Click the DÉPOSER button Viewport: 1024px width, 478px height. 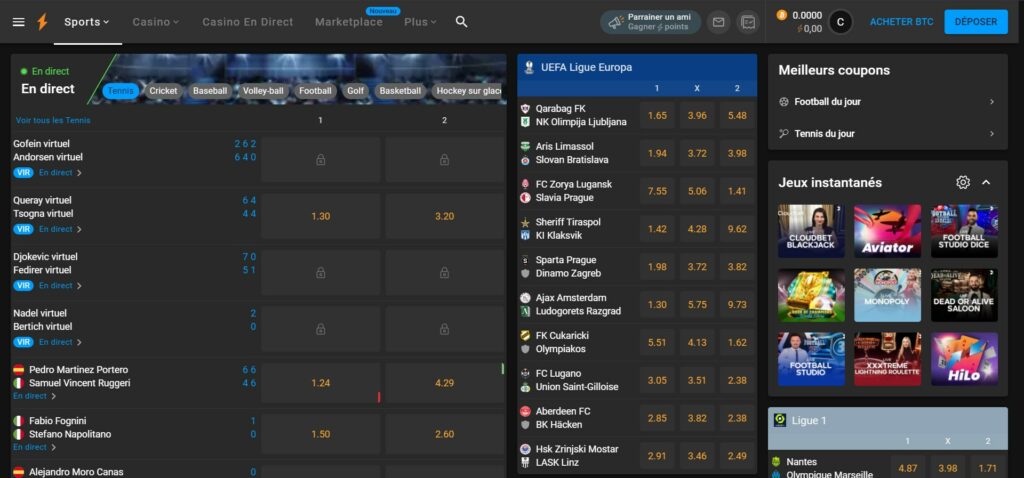976,22
